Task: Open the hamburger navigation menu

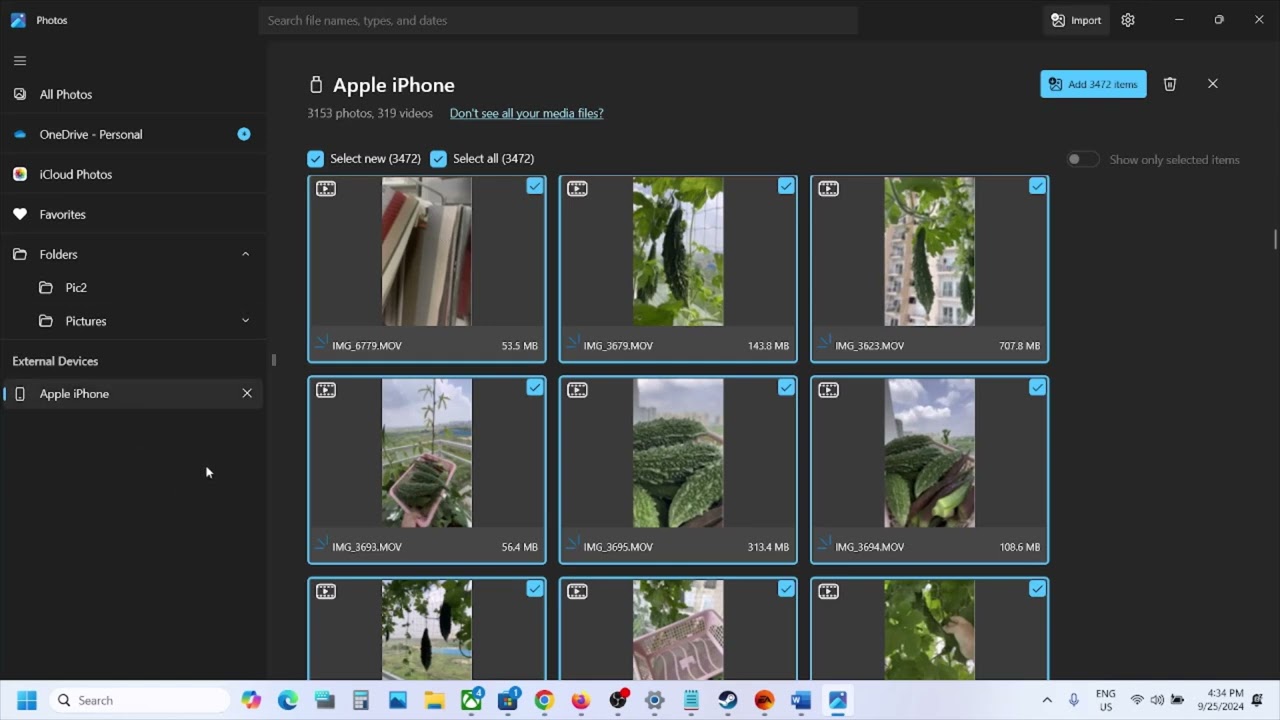Action: (19, 60)
